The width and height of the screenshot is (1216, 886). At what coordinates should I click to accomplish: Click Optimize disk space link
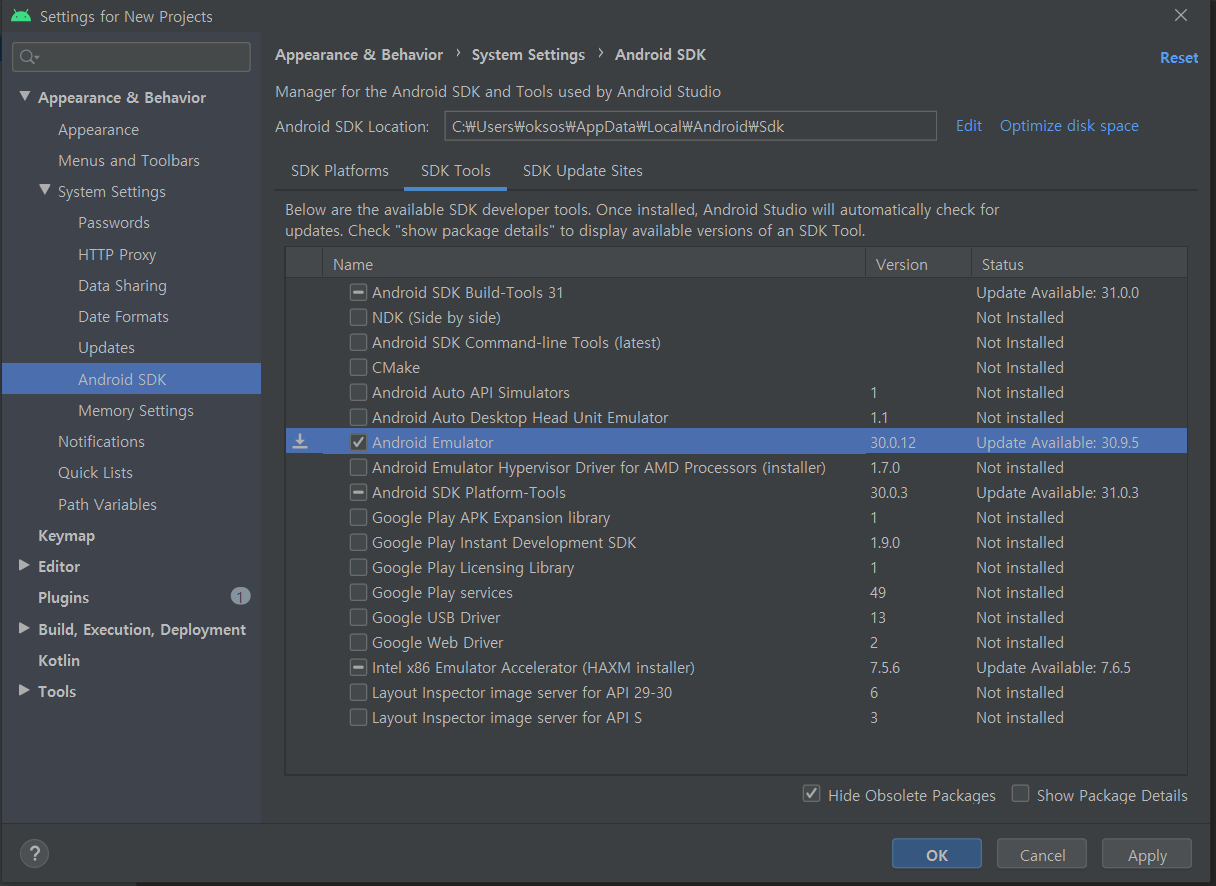1069,126
